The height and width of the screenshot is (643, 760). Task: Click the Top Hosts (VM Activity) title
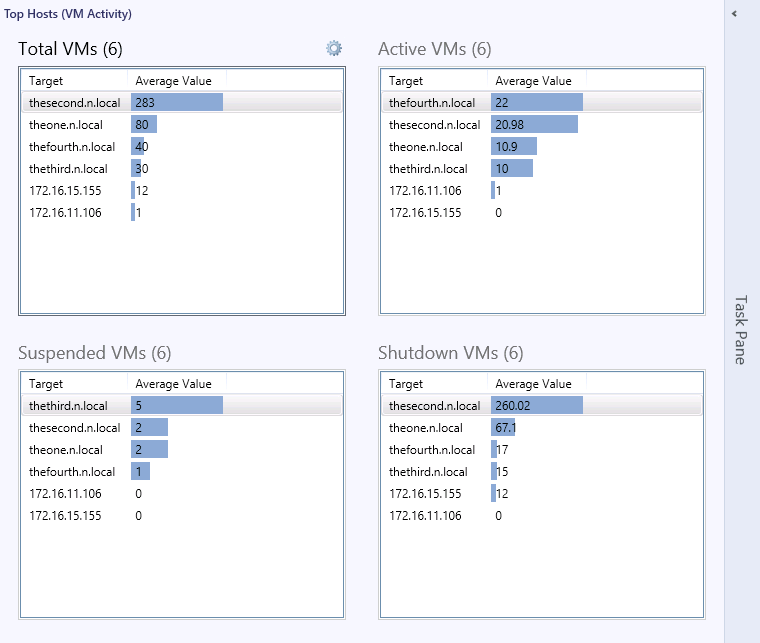pos(68,14)
